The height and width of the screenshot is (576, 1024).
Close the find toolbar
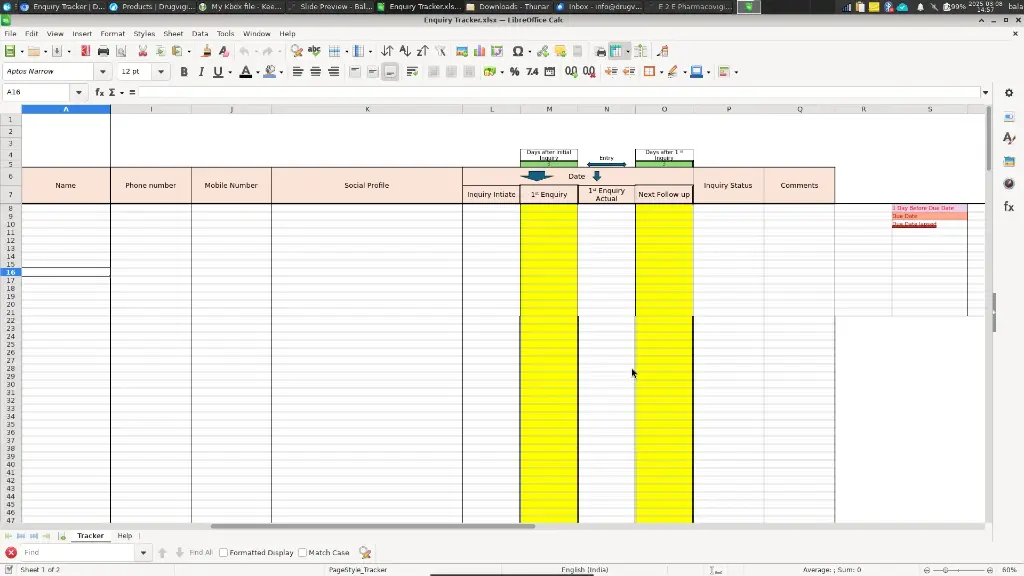click(10, 552)
